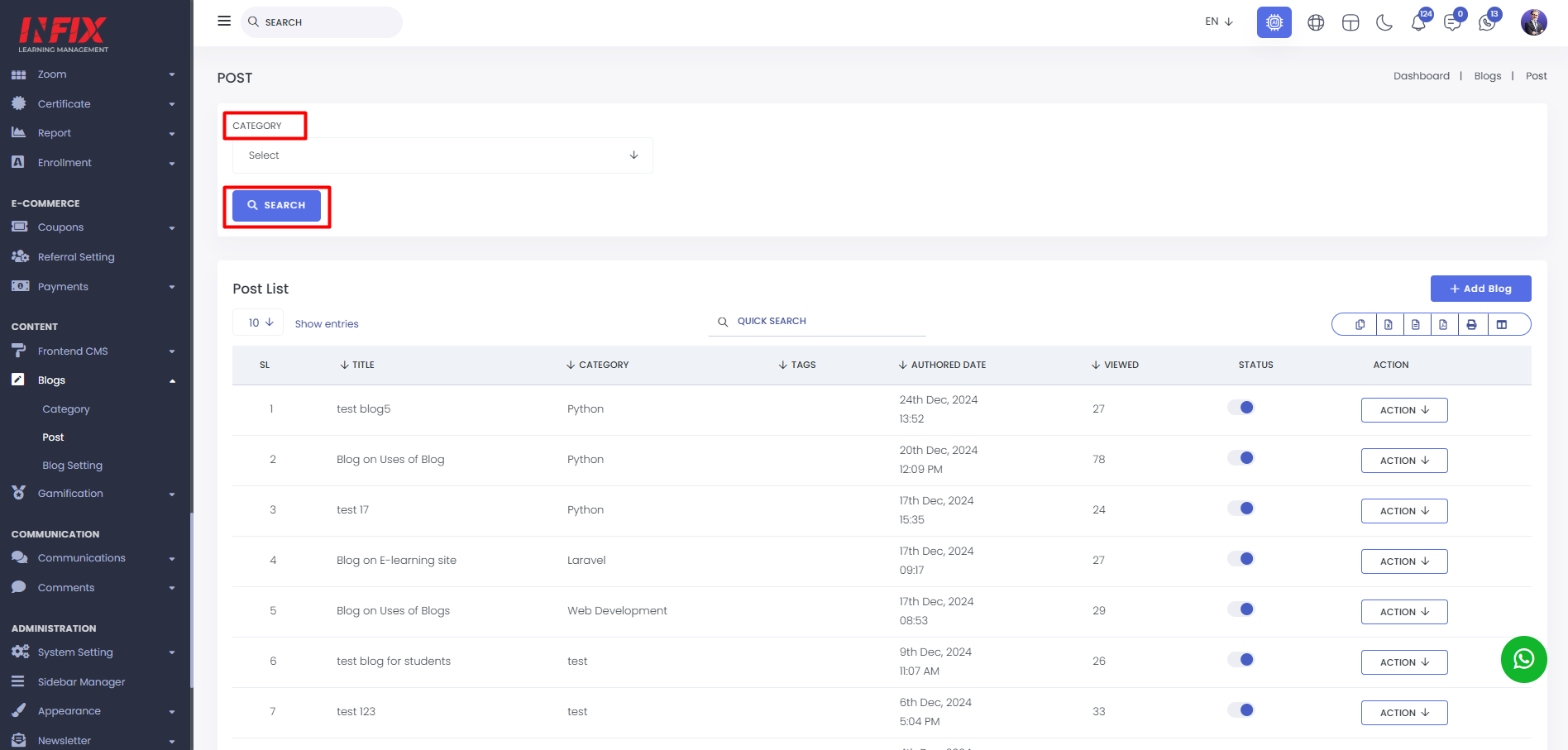The image size is (1568, 750).
Task: Toggle status of test blog for students
Action: 1241,660
